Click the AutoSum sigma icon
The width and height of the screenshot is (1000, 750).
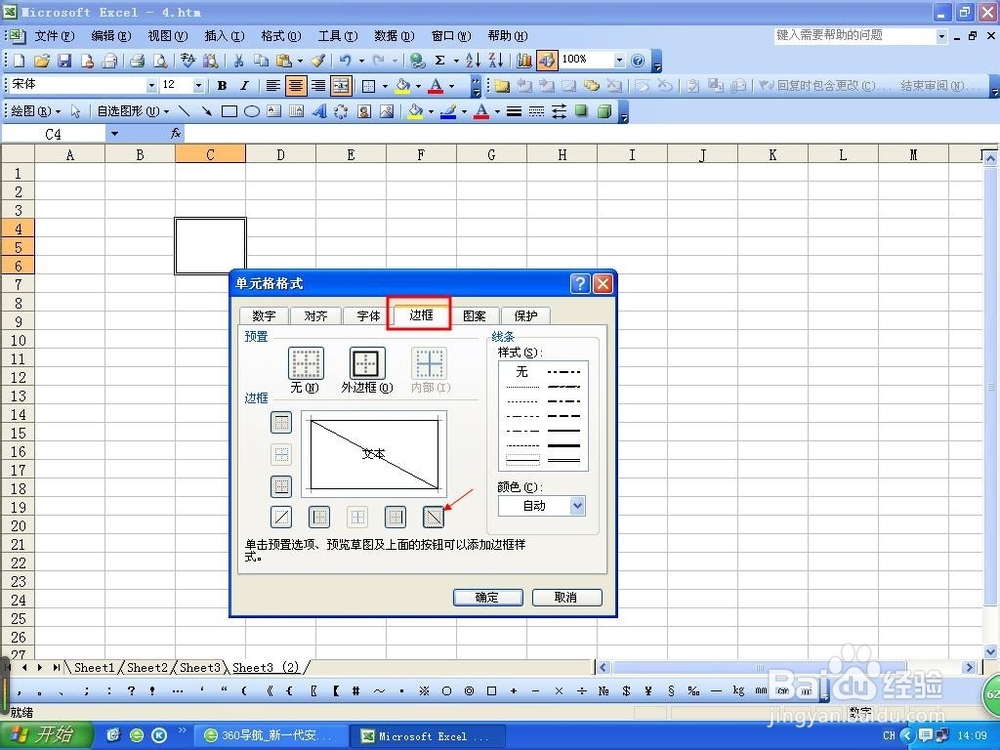(x=439, y=61)
